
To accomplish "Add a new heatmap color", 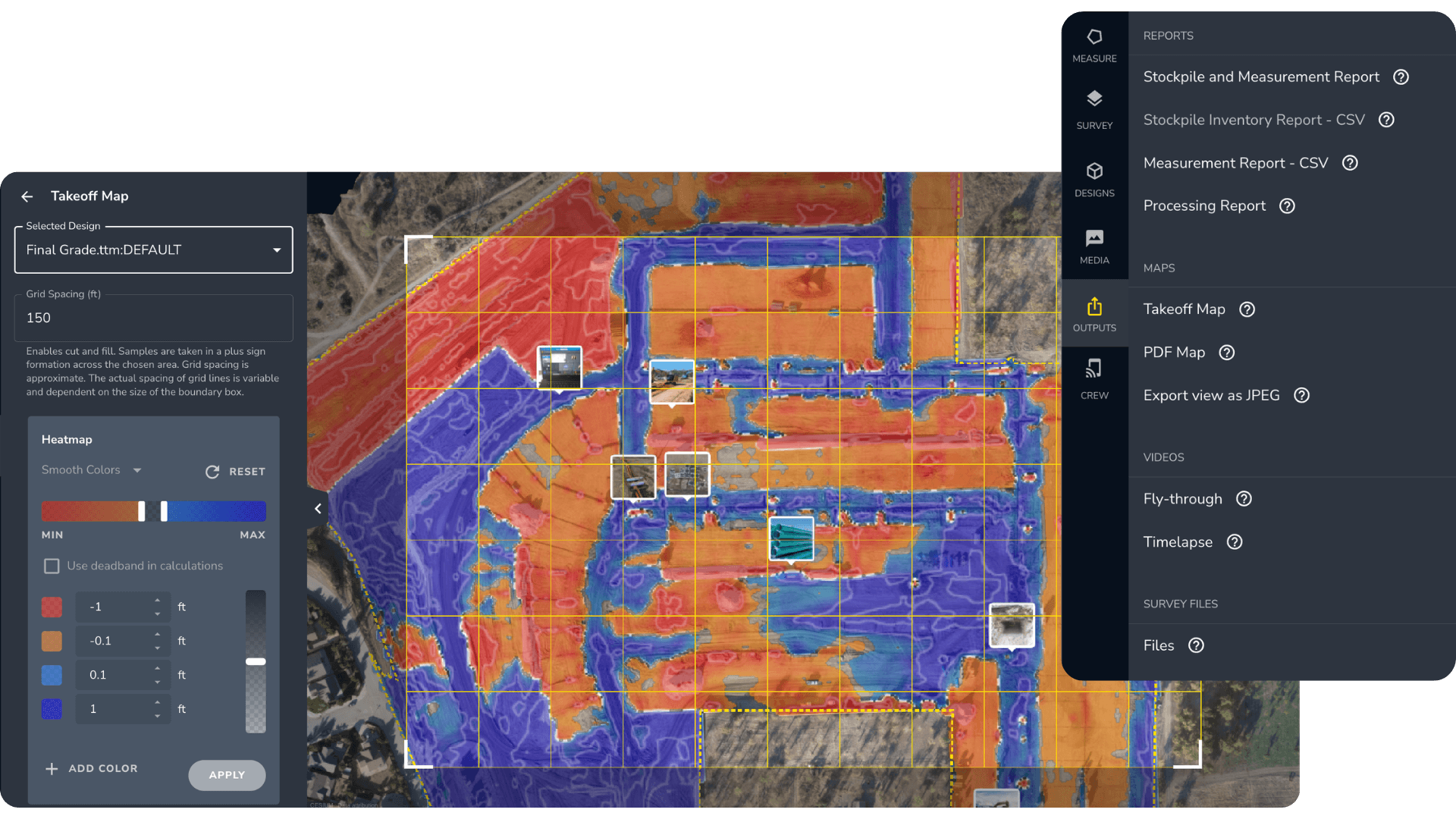I will [x=92, y=768].
